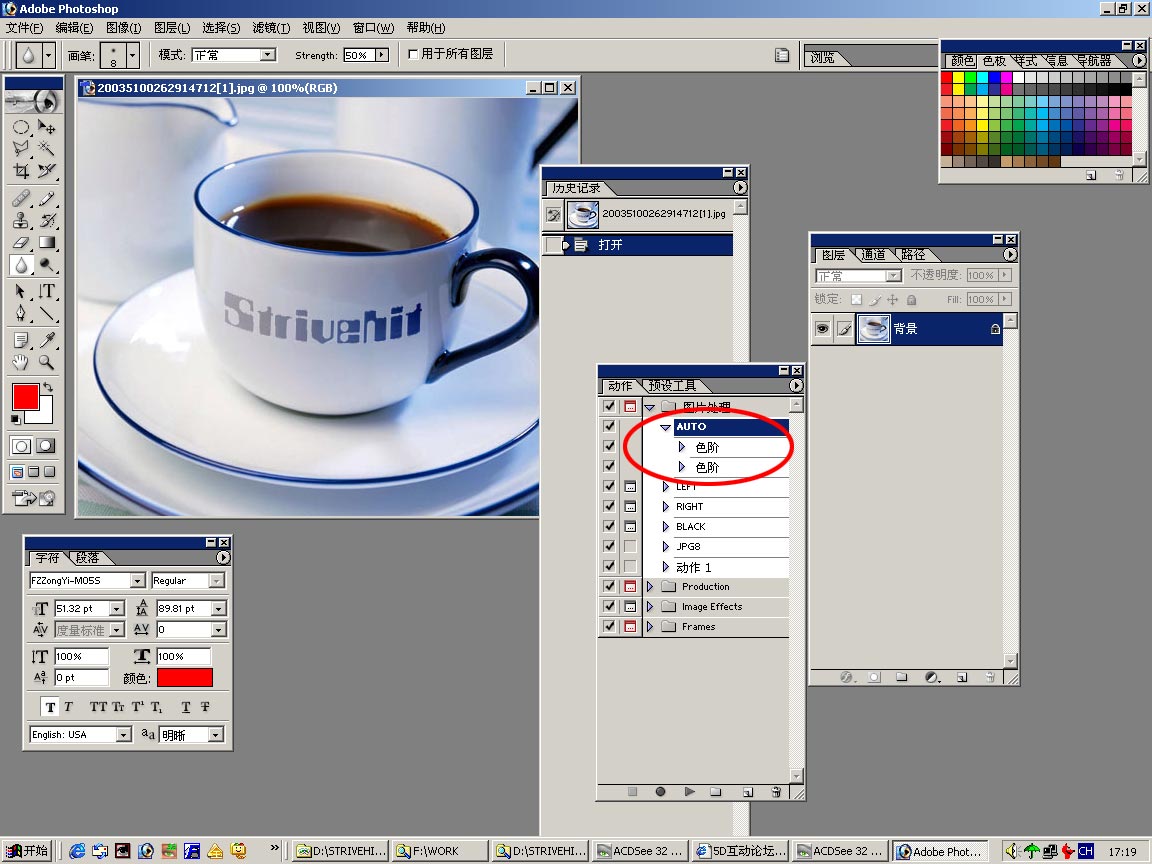Viewport: 1152px width, 864px height.
Task: Select the Pen tool
Action: coord(21,313)
